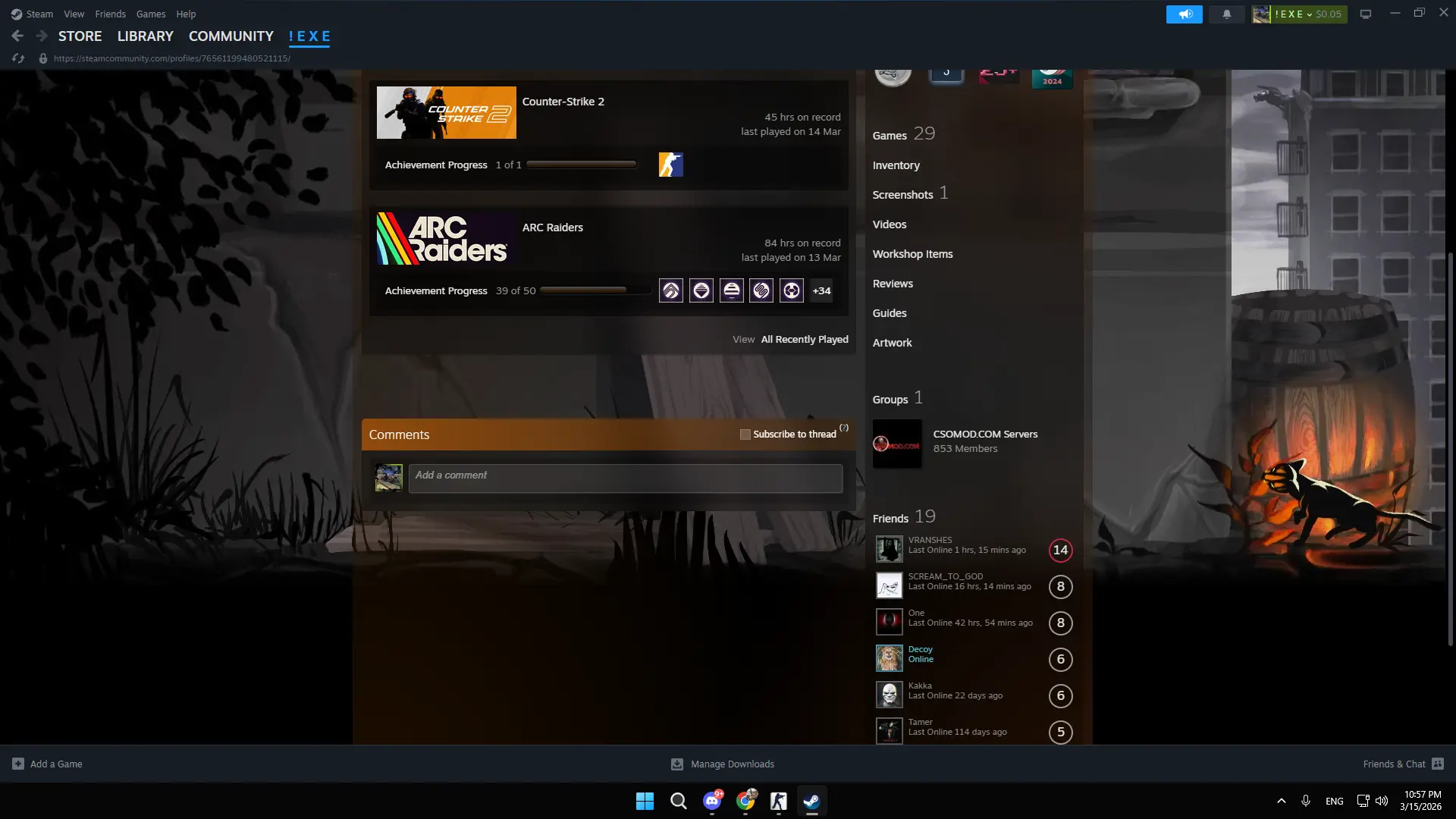This screenshot has height=819, width=1456.
Task: Open the Counter-Strike 2 title link
Action: tap(563, 102)
